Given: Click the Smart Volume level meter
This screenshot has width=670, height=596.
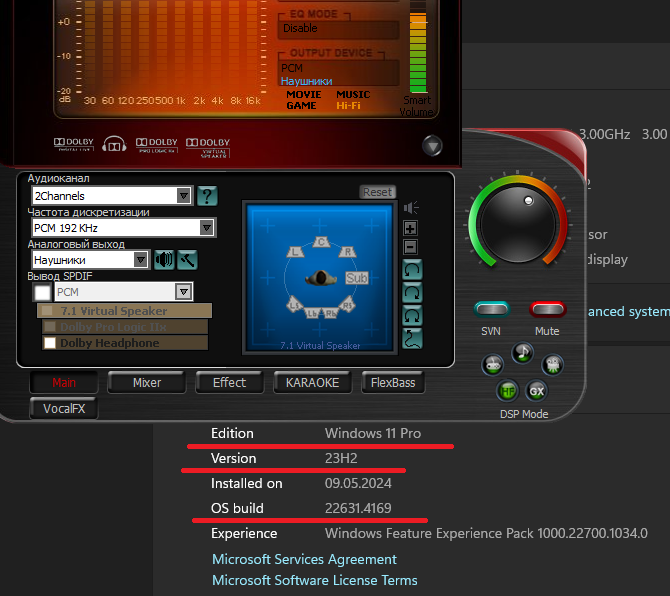Looking at the screenshot, I should 418,47.
